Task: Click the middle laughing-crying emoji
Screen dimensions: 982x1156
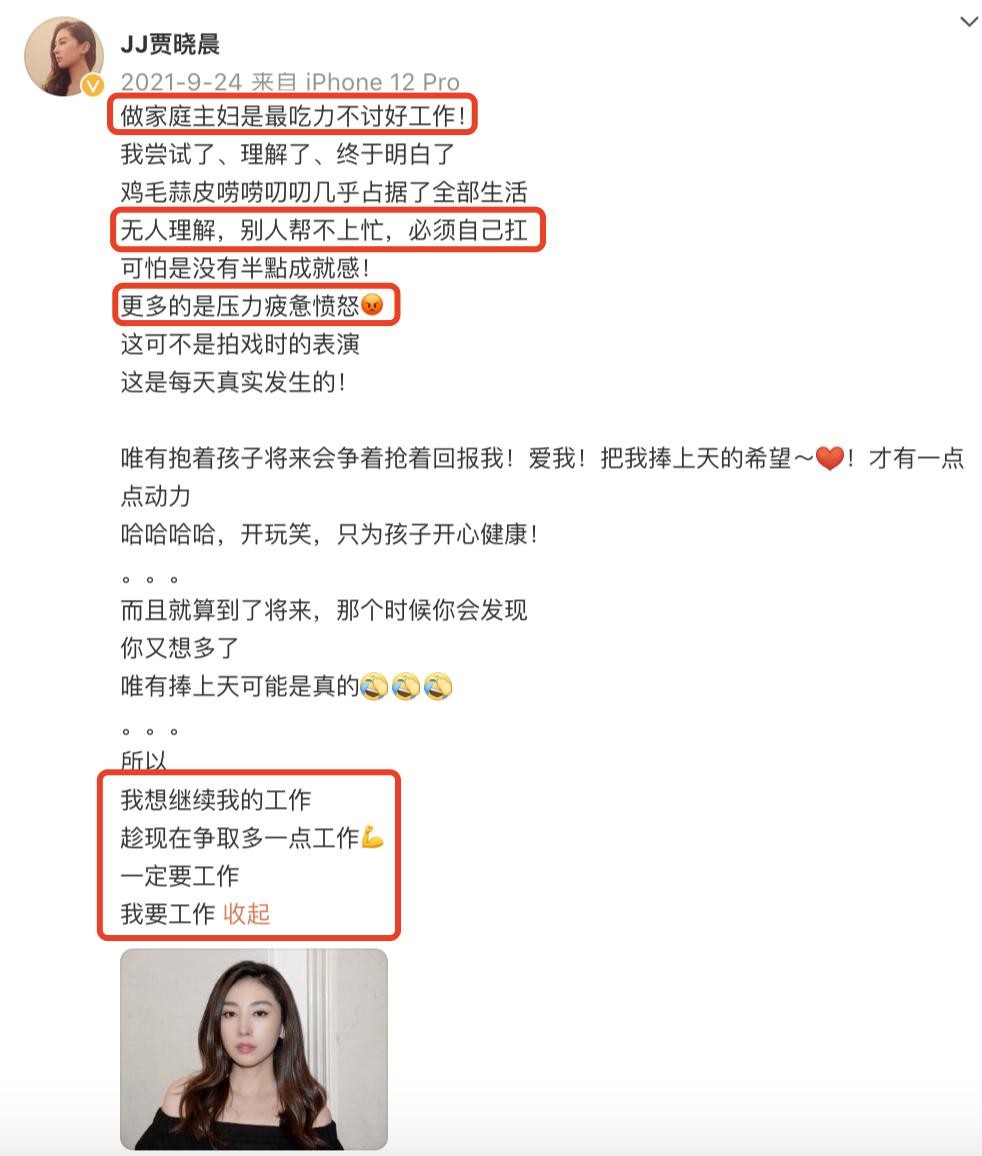Action: click(x=405, y=686)
